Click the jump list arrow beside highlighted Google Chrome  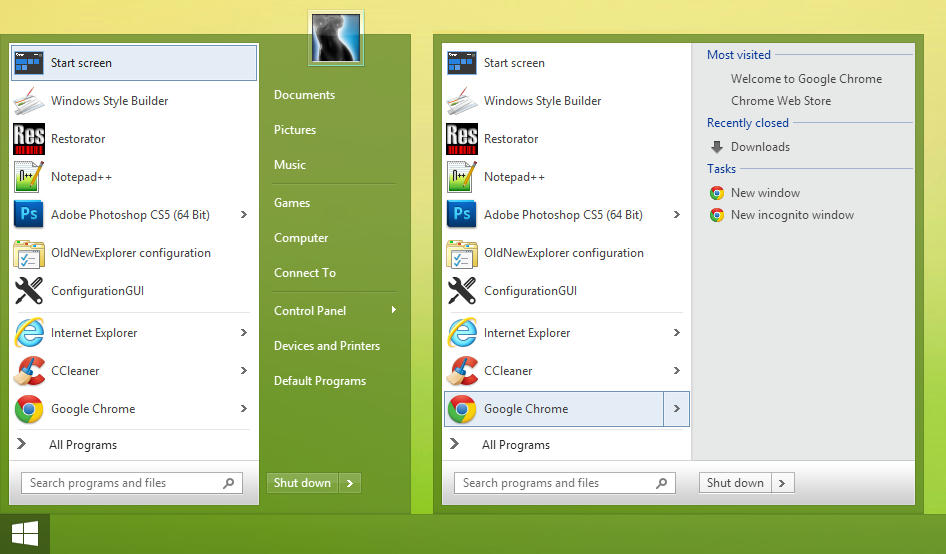[x=677, y=409]
